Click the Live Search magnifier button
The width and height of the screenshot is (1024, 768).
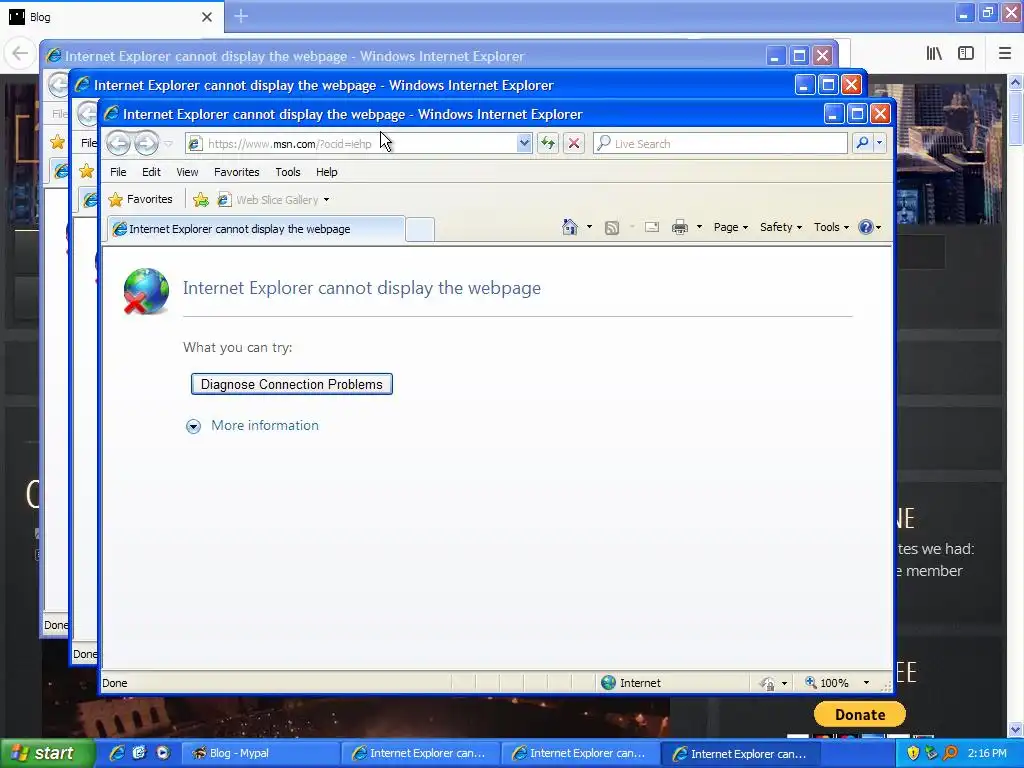point(862,143)
